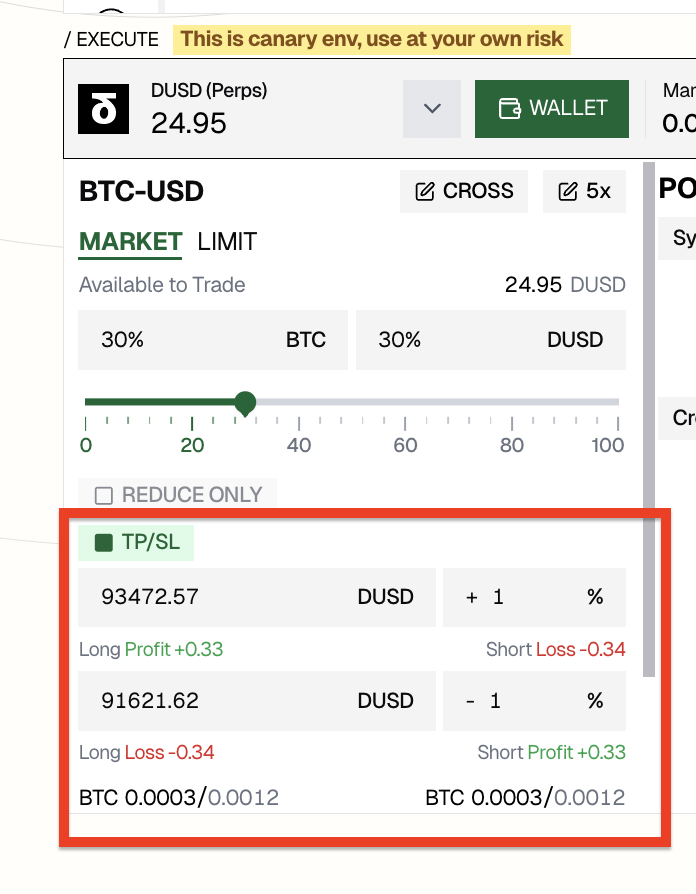Switch to the LIMIT order tab
Viewport: 696px width, 894px height.
click(227, 241)
